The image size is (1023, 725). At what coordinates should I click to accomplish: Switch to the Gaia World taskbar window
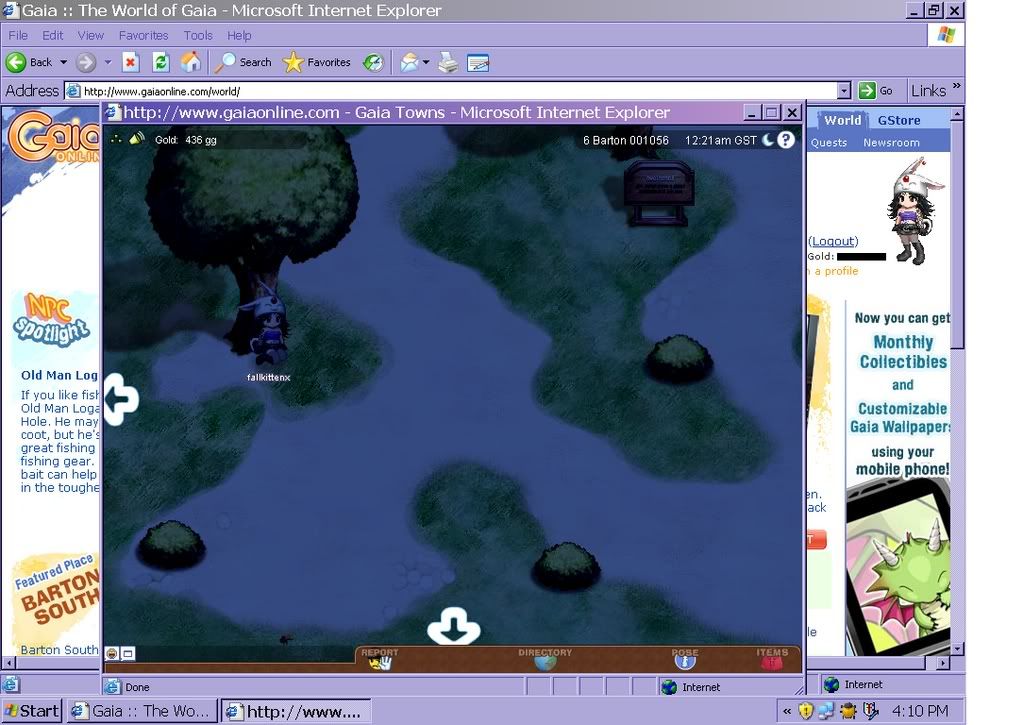[x=142, y=711]
